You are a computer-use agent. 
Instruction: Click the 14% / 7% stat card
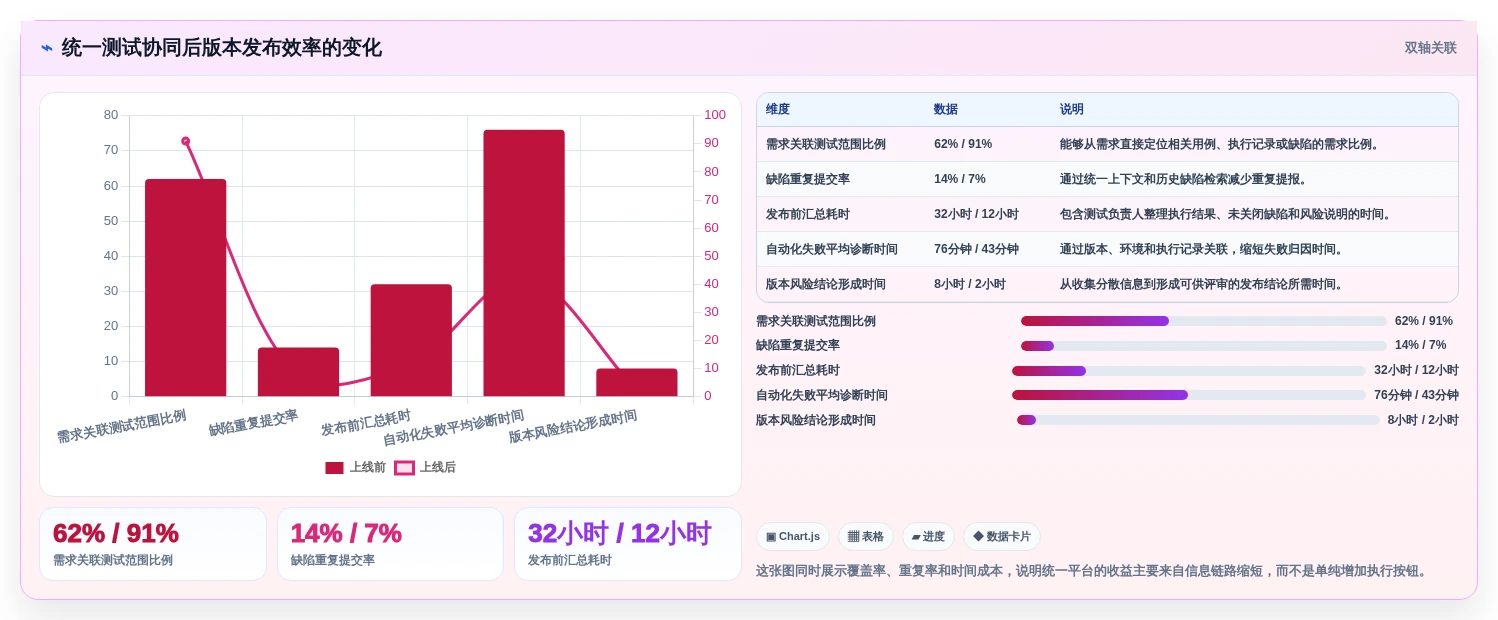390,544
